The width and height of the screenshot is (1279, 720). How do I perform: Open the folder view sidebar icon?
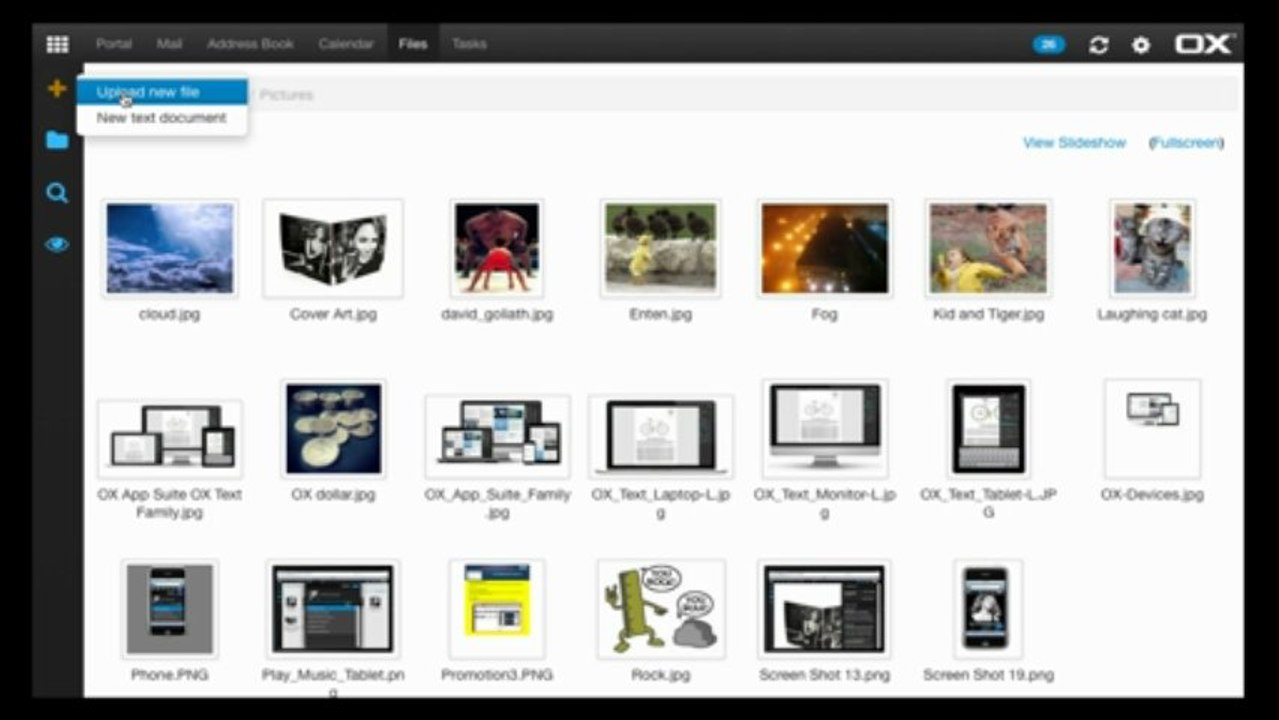(x=57, y=140)
